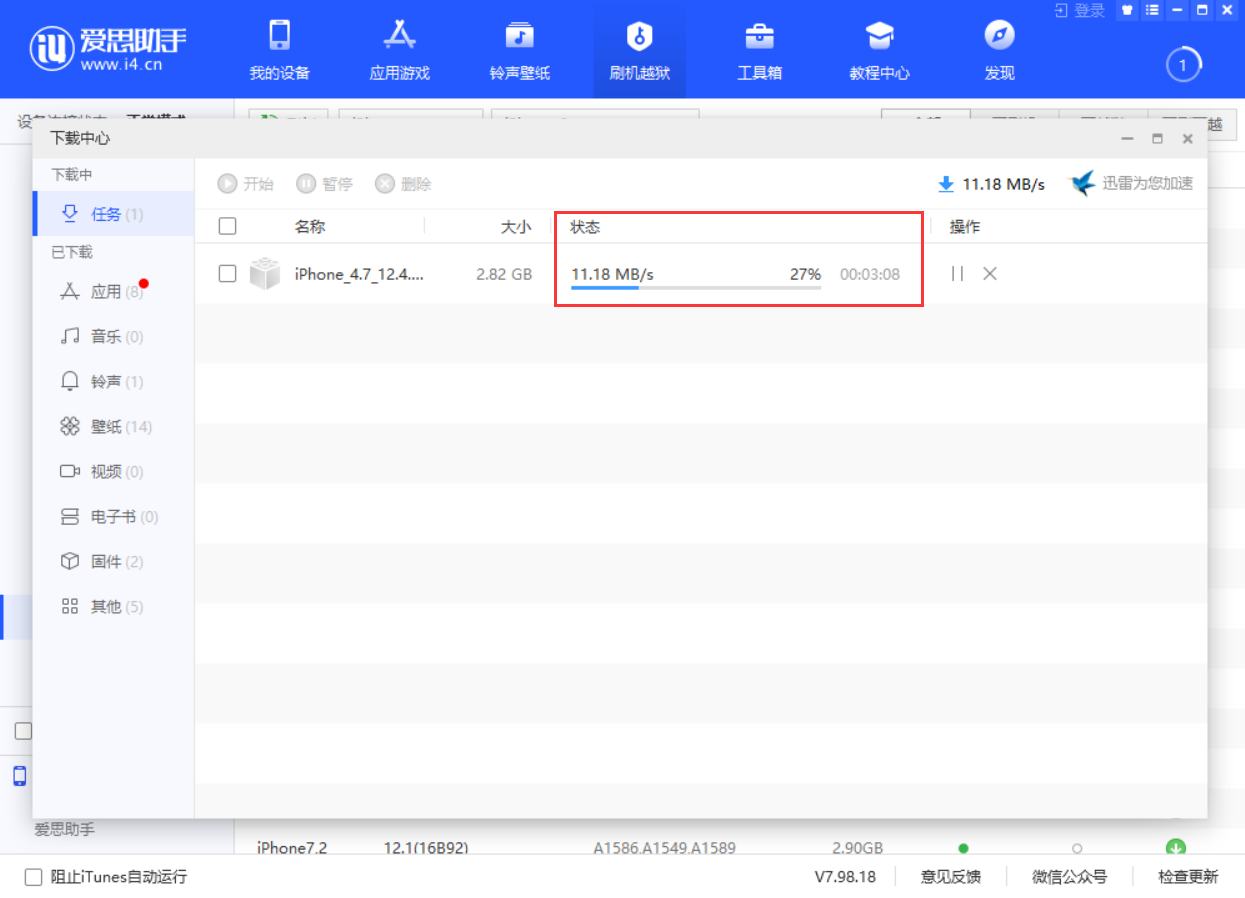Click 迅雷为您加速 link

1131,183
